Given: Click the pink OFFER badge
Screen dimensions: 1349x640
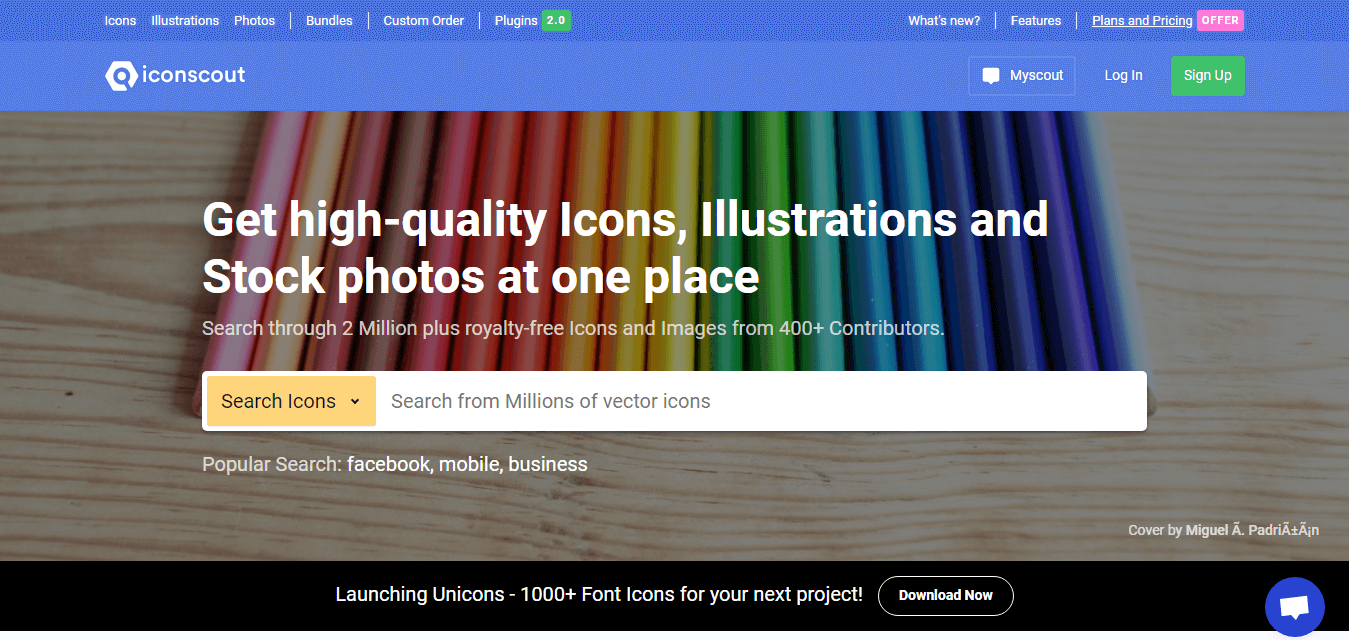Looking at the screenshot, I should pyautogui.click(x=1220, y=20).
